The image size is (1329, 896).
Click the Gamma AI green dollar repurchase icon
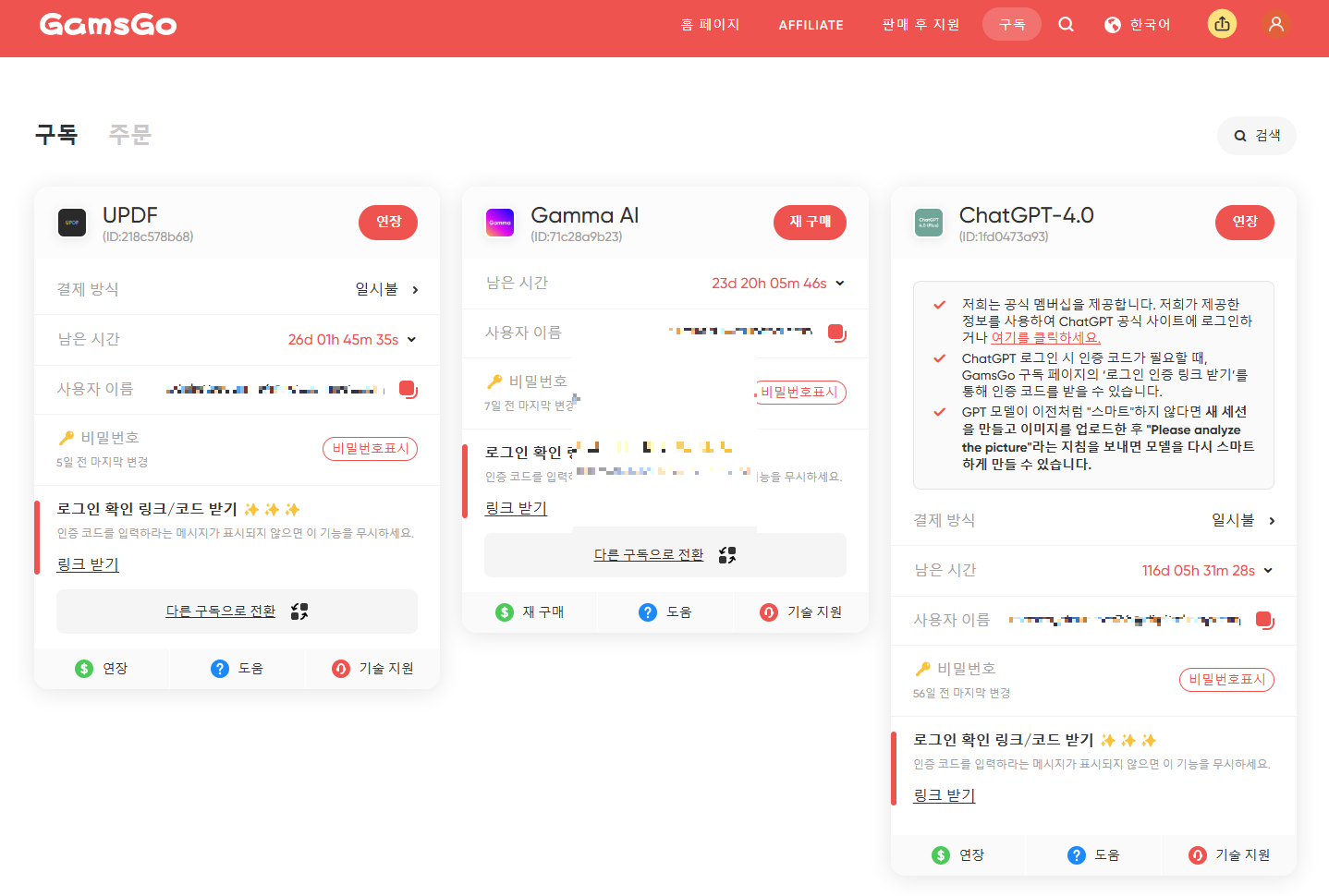[x=505, y=611]
